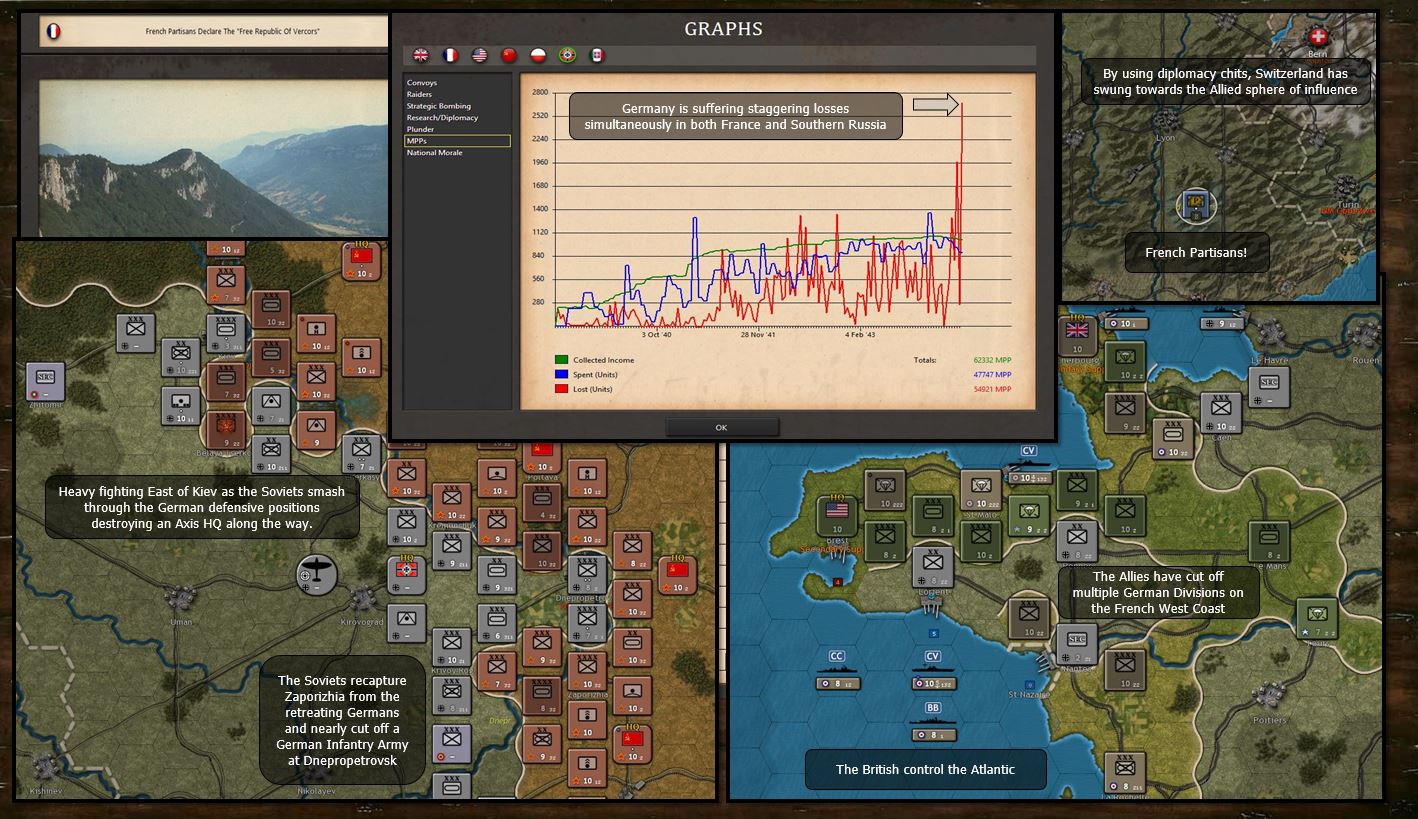1418x819 pixels.
Task: Select the United States flag in Graphs
Action: point(480,56)
